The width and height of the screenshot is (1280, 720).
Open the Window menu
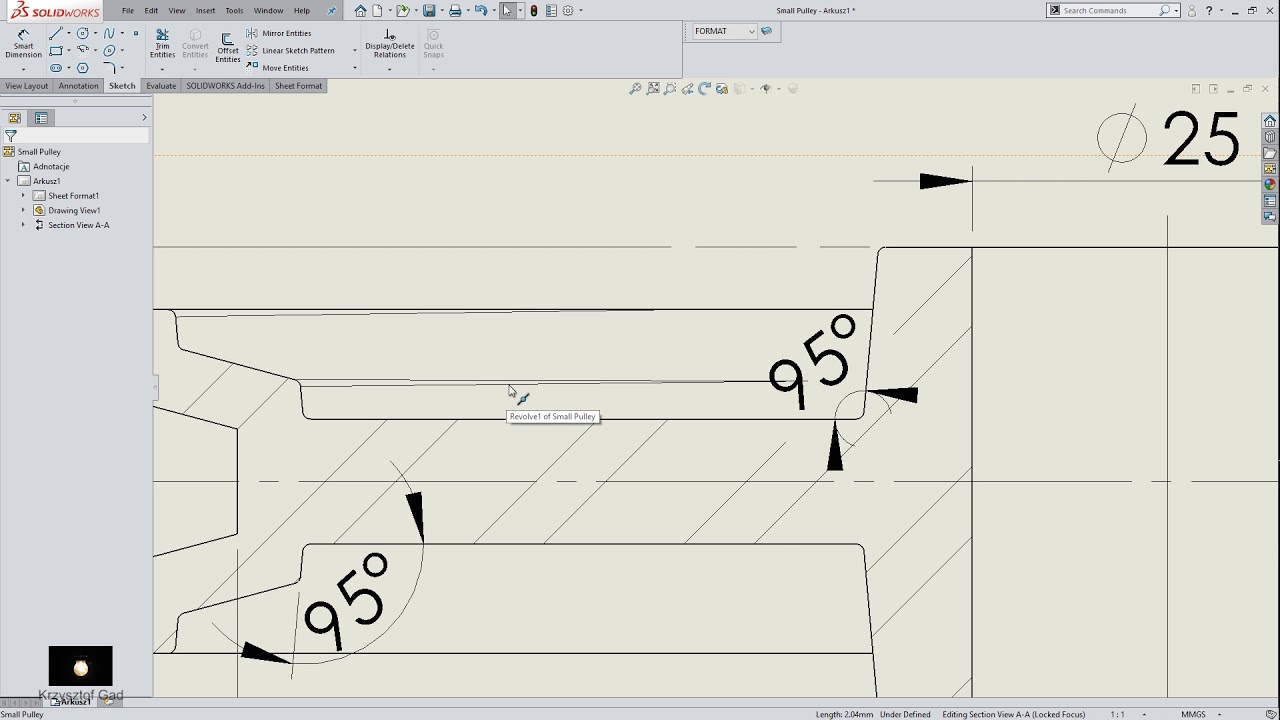tap(268, 10)
